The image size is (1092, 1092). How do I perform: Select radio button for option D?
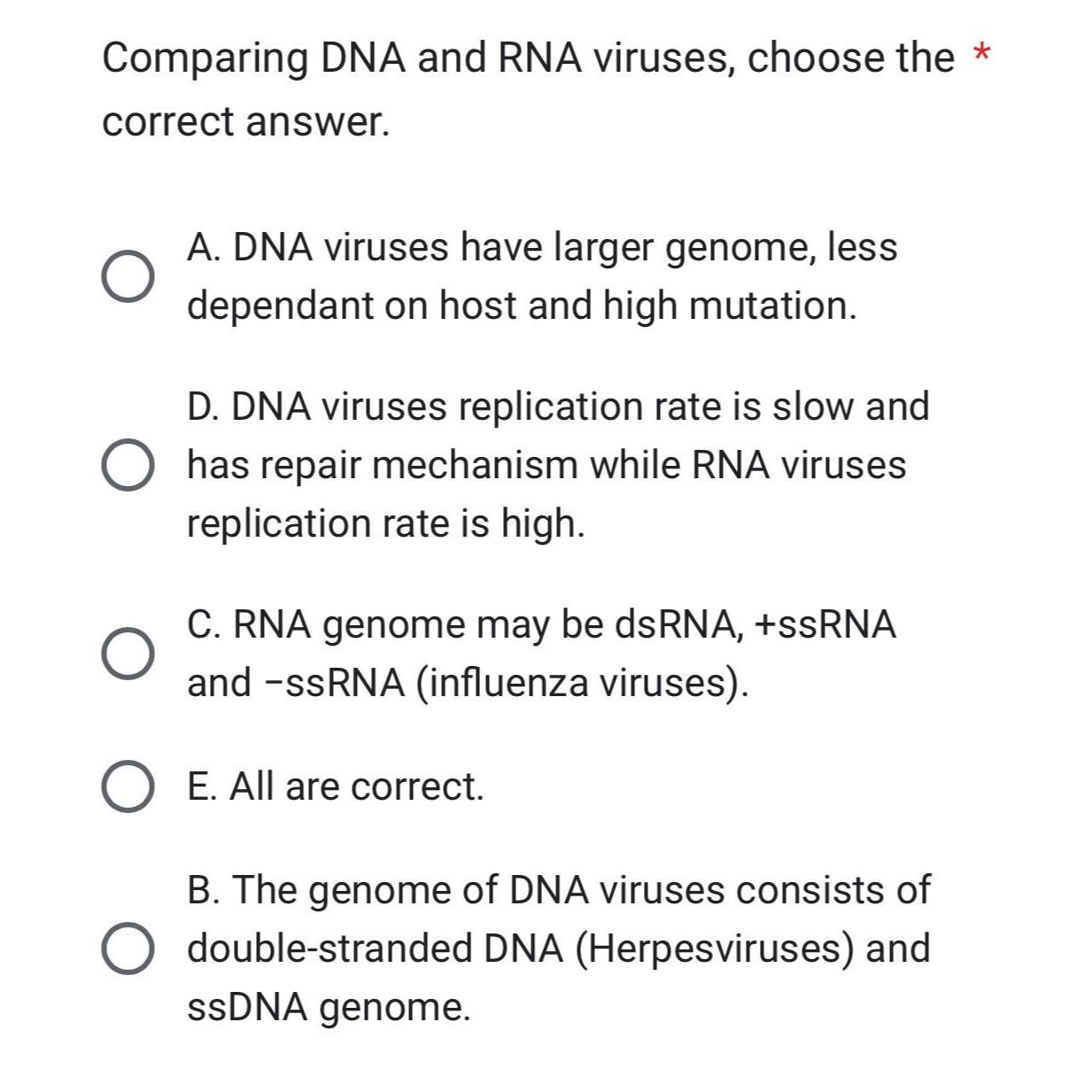click(127, 464)
